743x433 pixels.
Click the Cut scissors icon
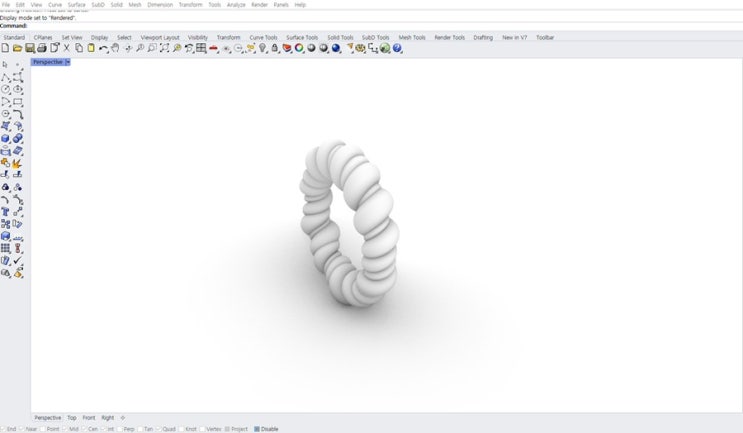[66, 48]
